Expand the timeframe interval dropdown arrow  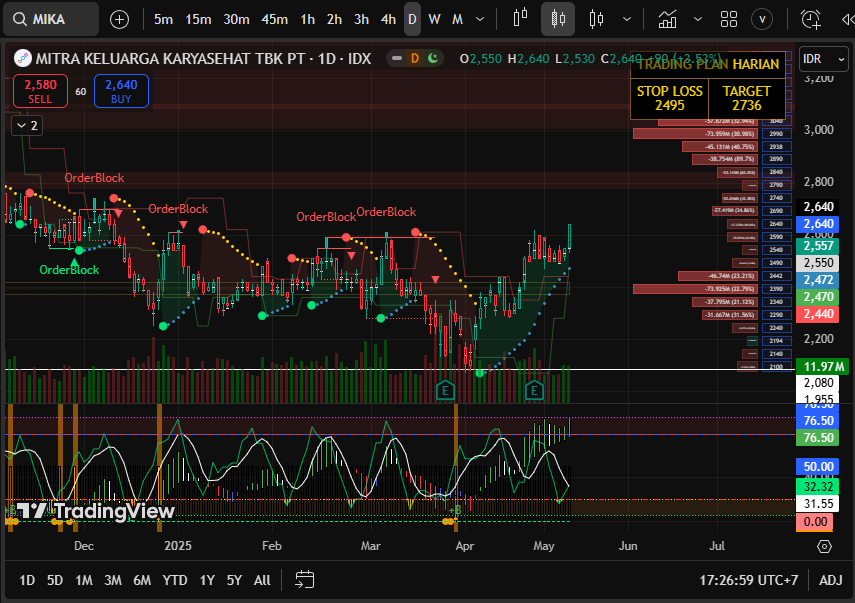point(480,19)
